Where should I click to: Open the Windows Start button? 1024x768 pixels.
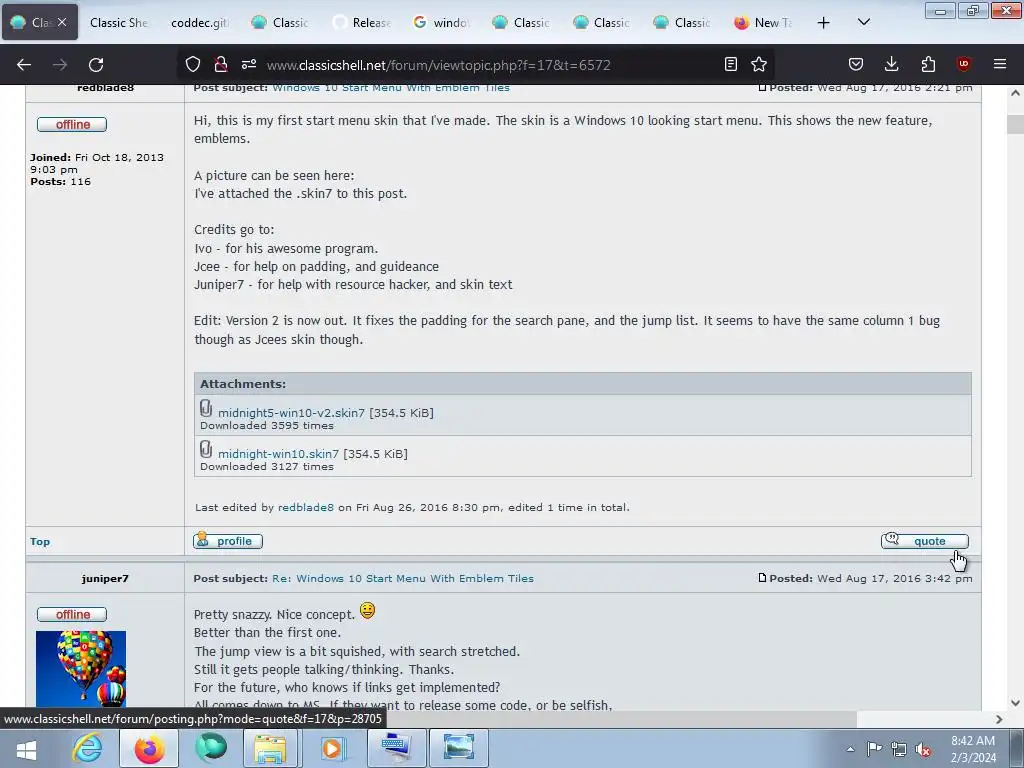click(26, 749)
